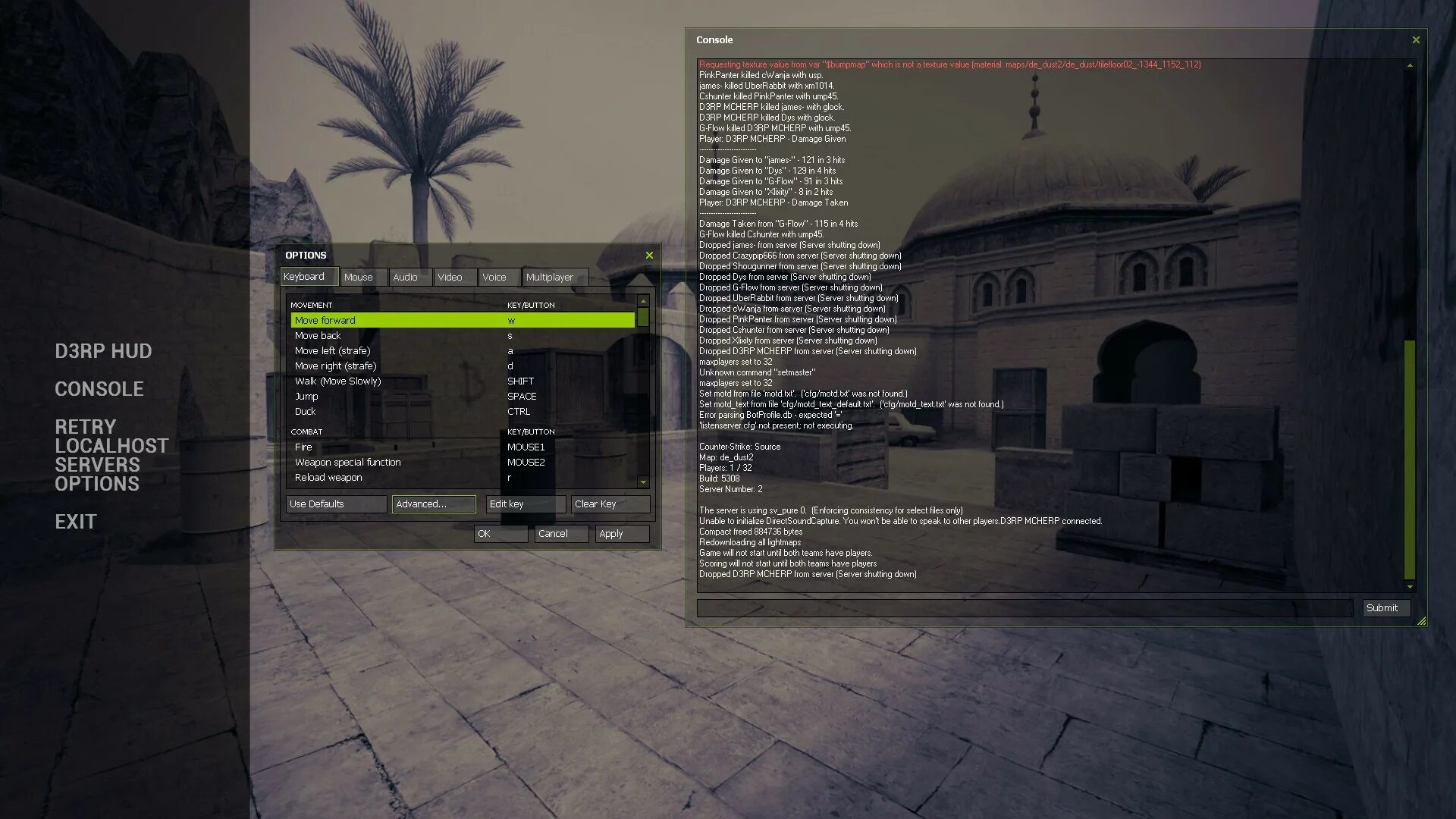Choose EXIT in the main menu
This screenshot has height=819, width=1456.
pyautogui.click(x=76, y=522)
